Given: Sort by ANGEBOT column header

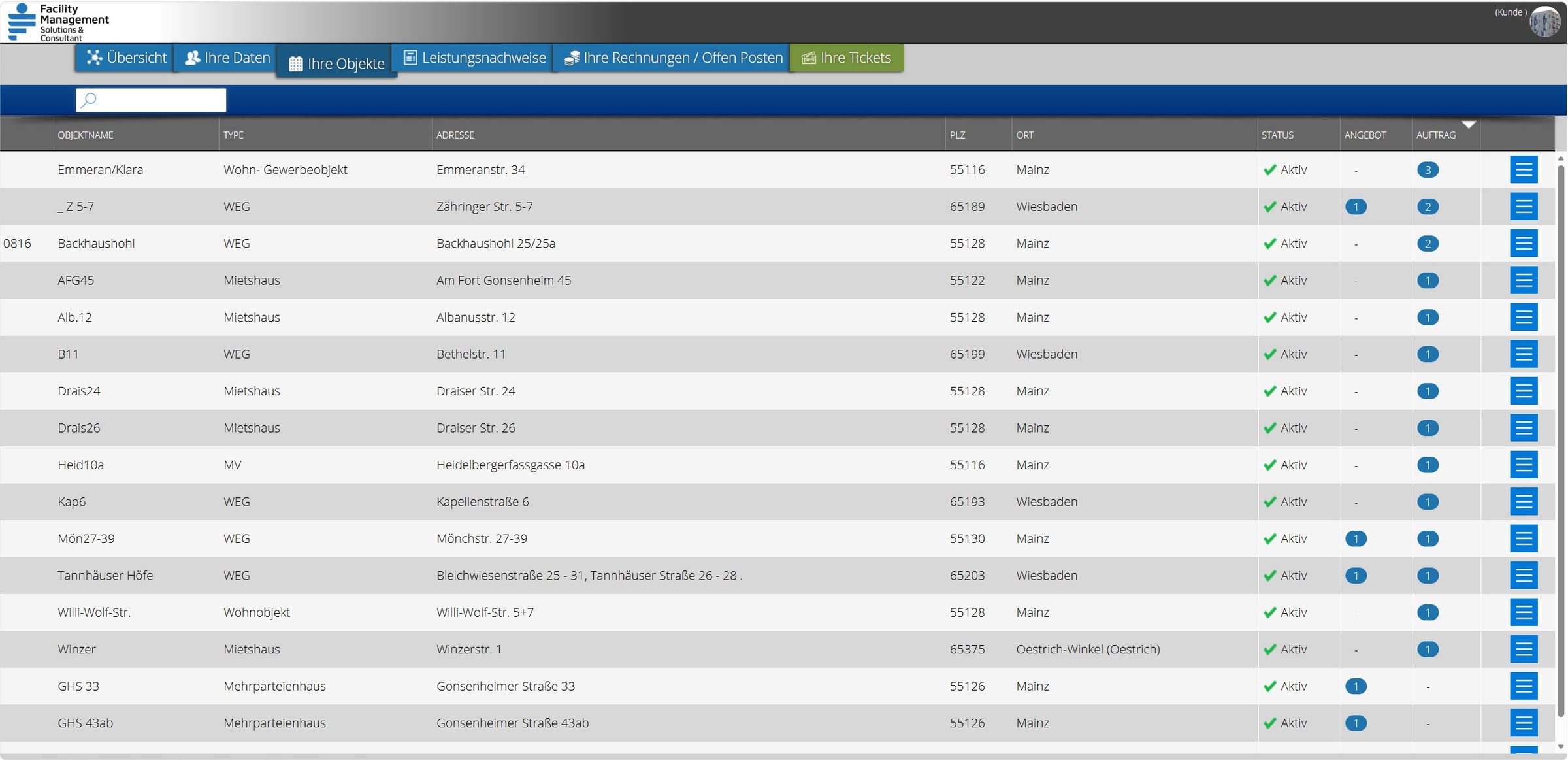Looking at the screenshot, I should pos(1365,135).
